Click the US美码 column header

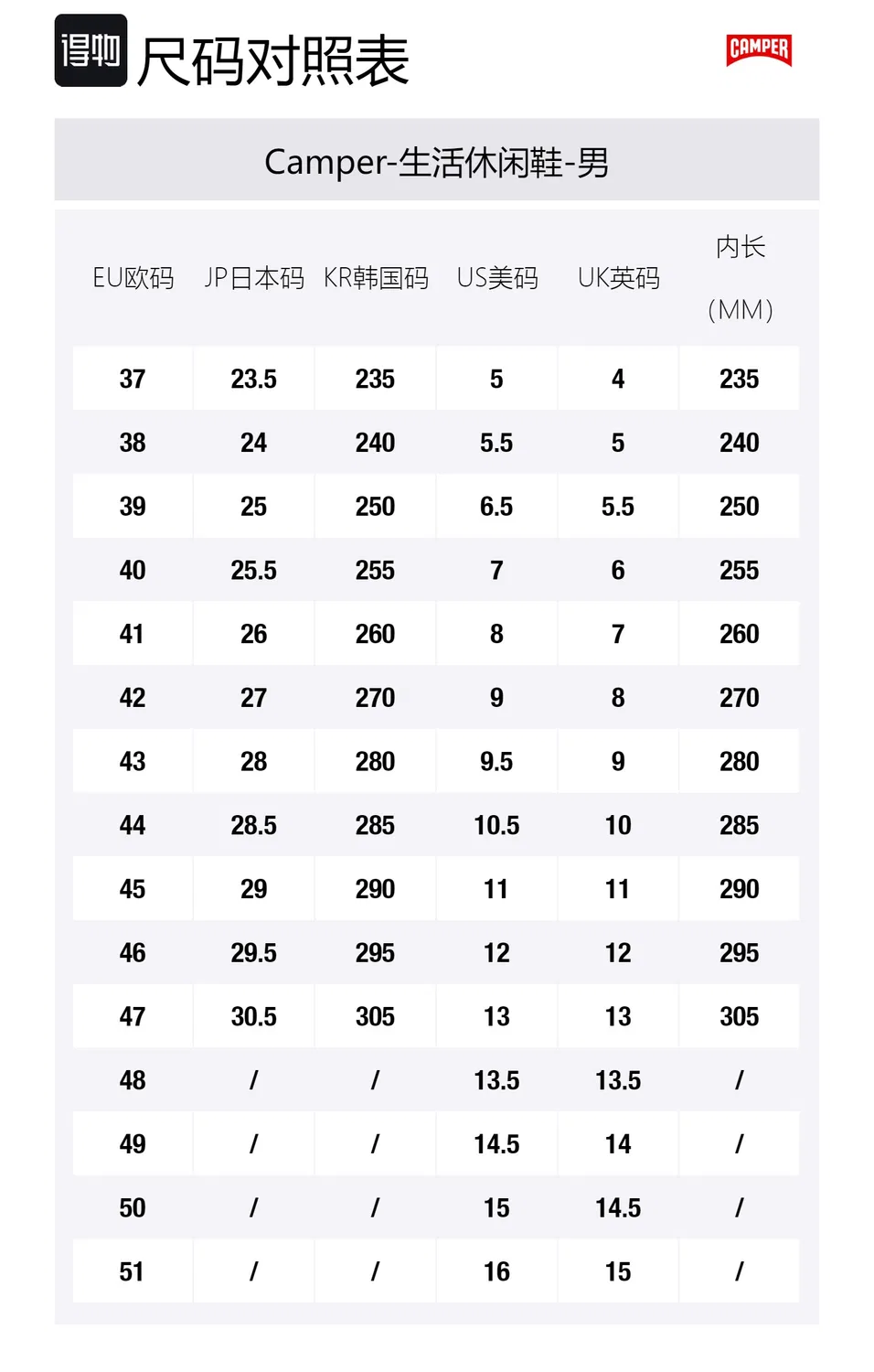(497, 278)
